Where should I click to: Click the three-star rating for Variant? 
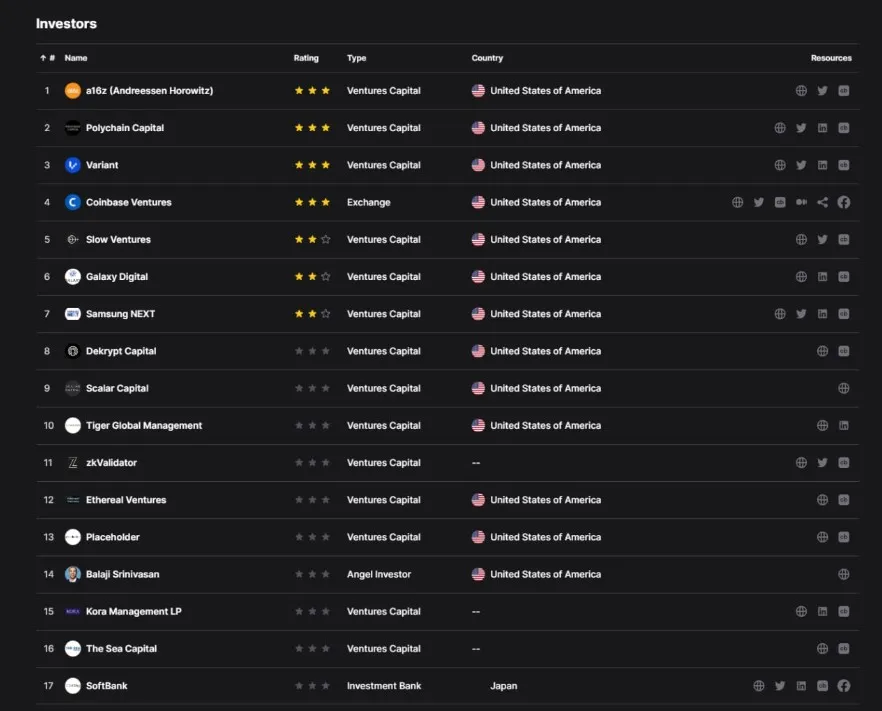[x=312, y=165]
